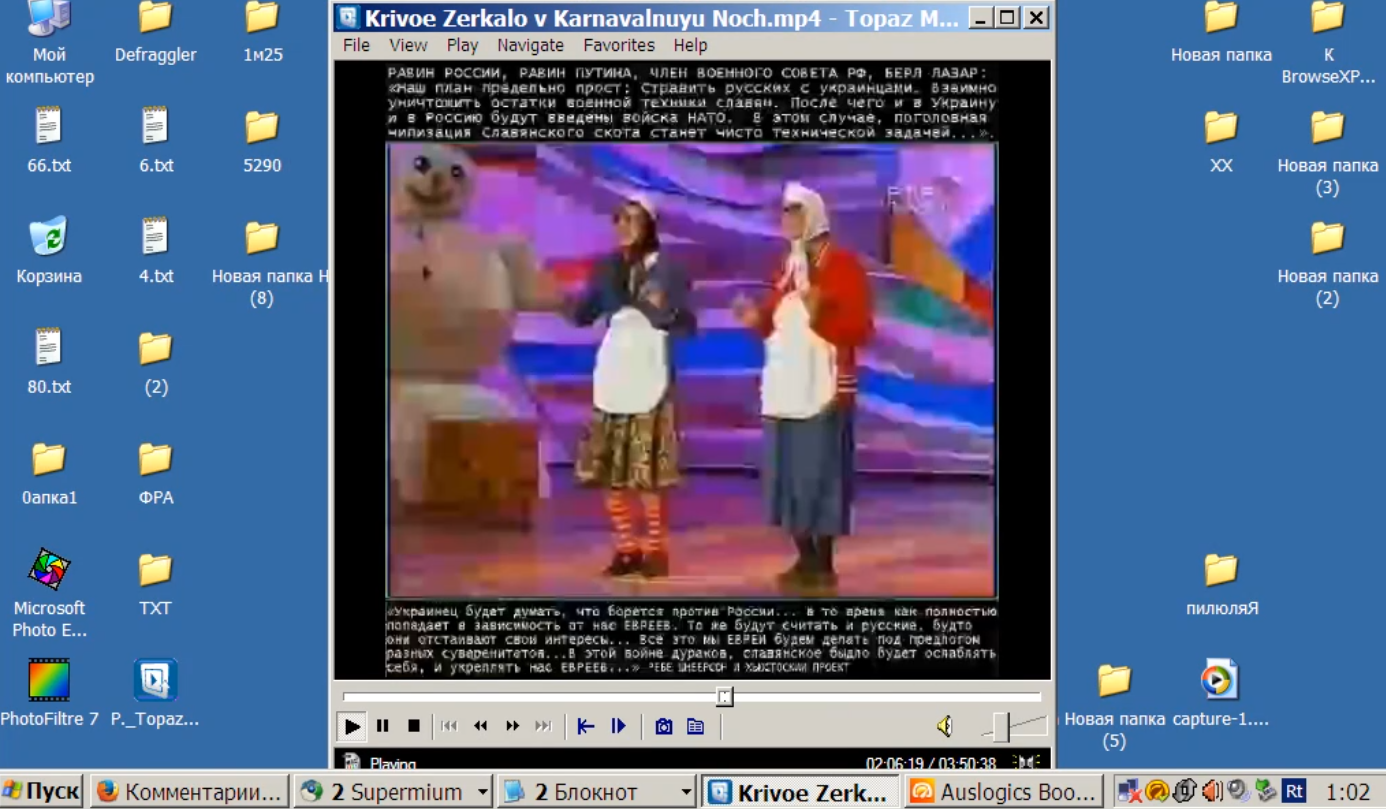Open the Favorites menu
The width and height of the screenshot is (1386, 809).
[619, 45]
